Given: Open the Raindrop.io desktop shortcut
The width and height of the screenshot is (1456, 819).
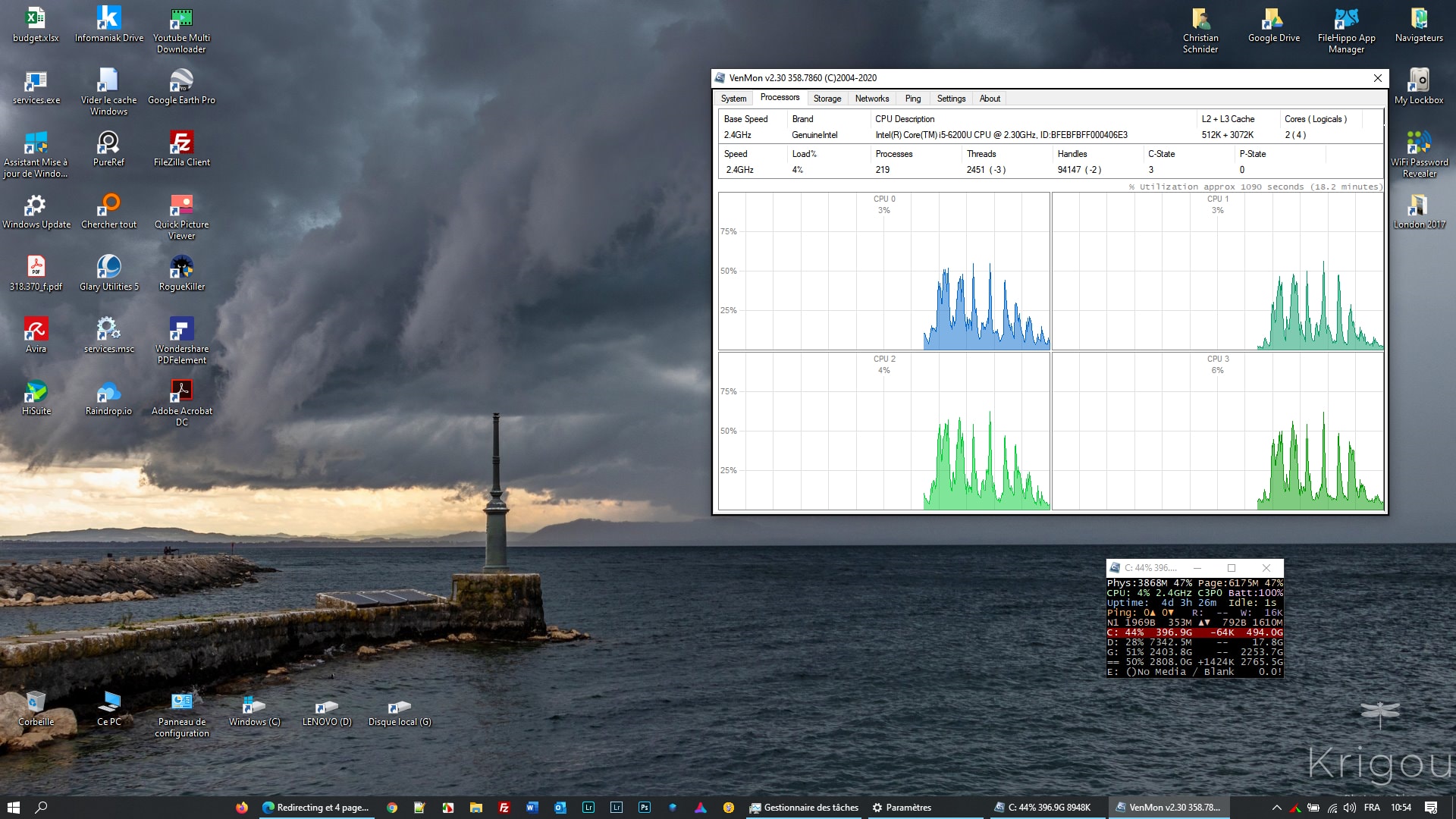Looking at the screenshot, I should [108, 397].
